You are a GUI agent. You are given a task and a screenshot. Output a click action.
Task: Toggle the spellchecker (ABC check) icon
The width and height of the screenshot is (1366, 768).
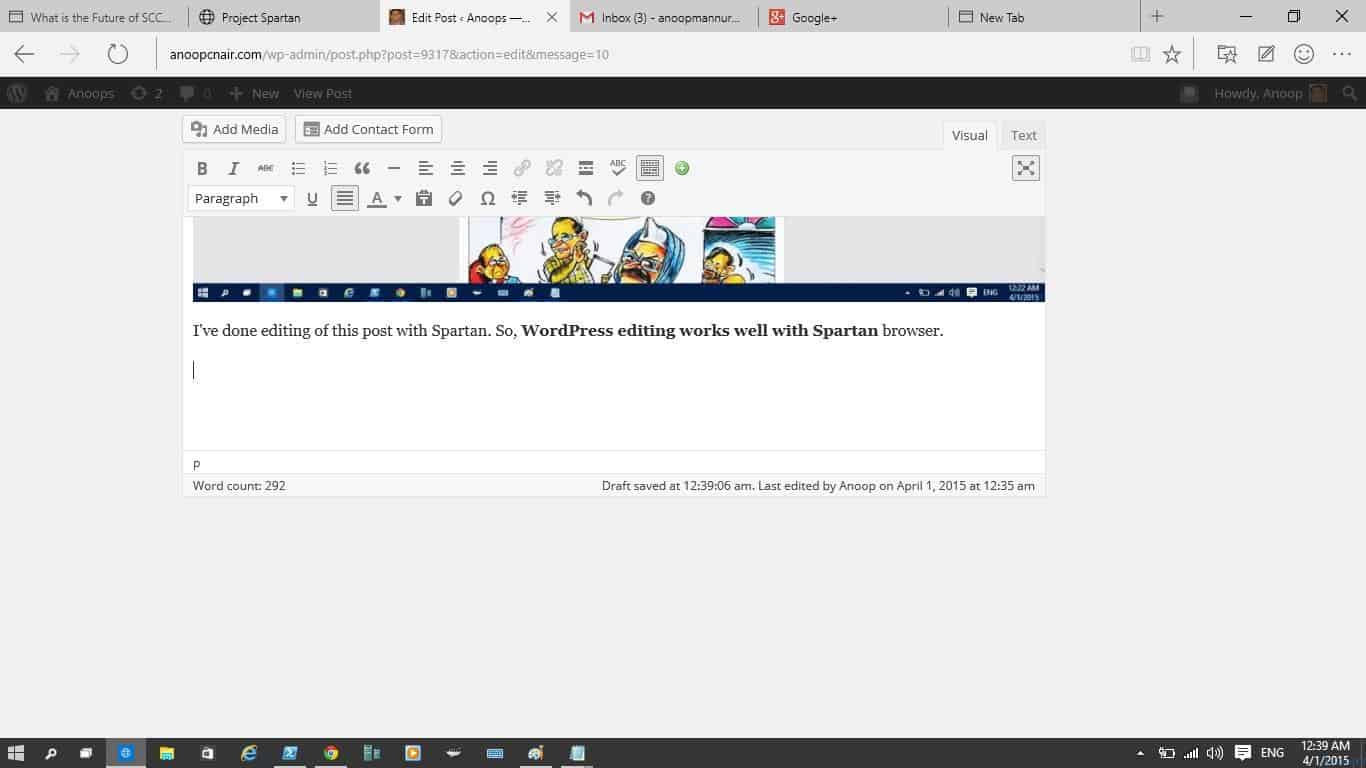[618, 168]
